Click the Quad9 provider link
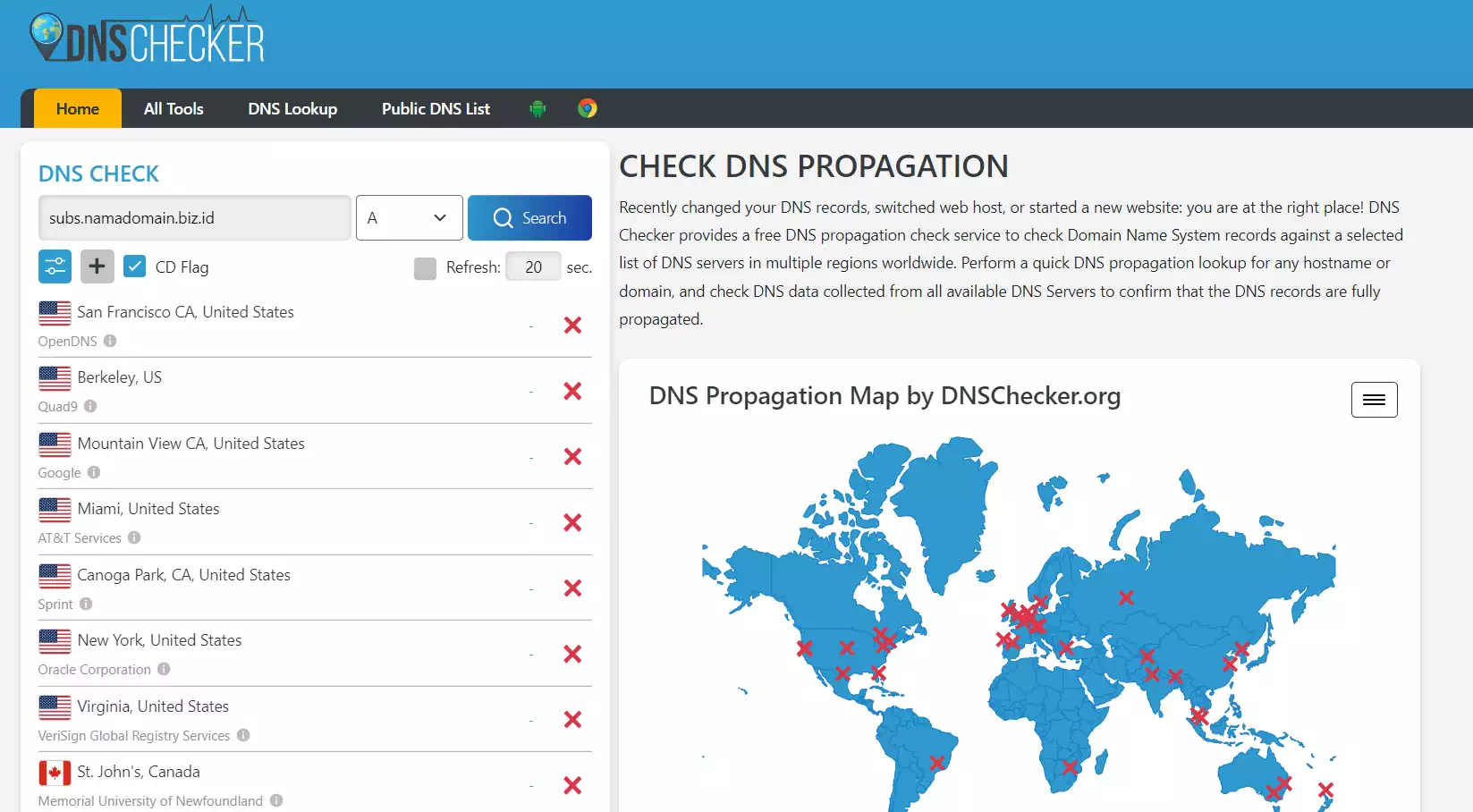The height and width of the screenshot is (812, 1473). (x=57, y=406)
